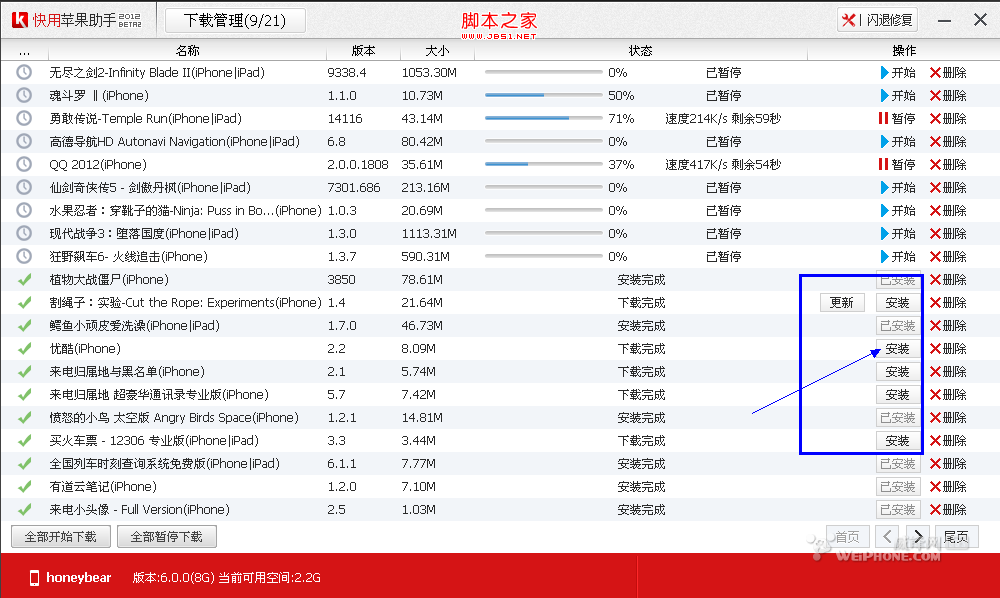Install 买火车票 12306 专业版
The image size is (1000, 598).
coord(898,441)
